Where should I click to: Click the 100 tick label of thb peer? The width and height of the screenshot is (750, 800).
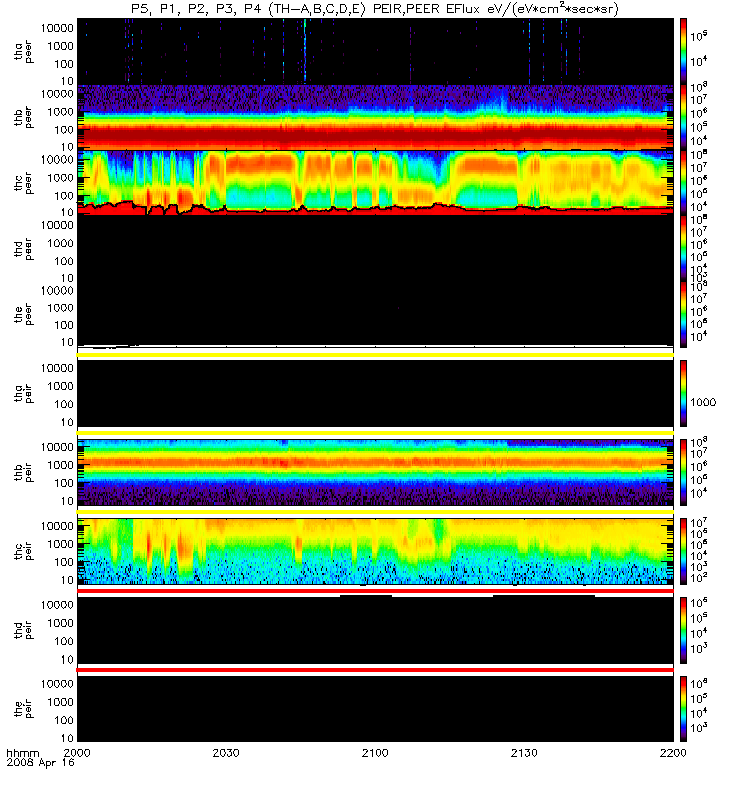pyautogui.click(x=64, y=130)
